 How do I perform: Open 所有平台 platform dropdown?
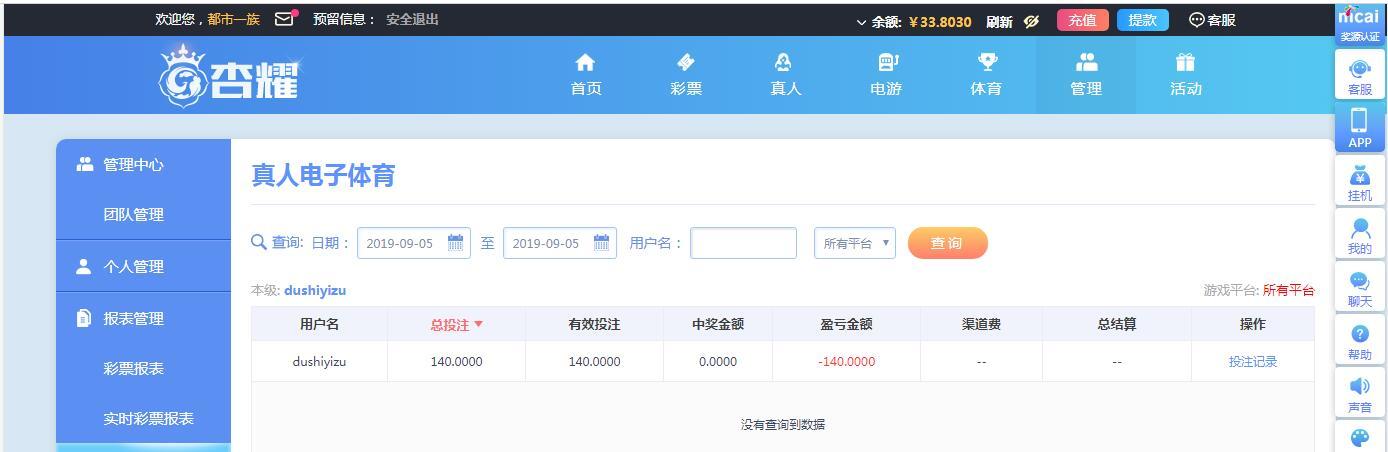pos(855,243)
